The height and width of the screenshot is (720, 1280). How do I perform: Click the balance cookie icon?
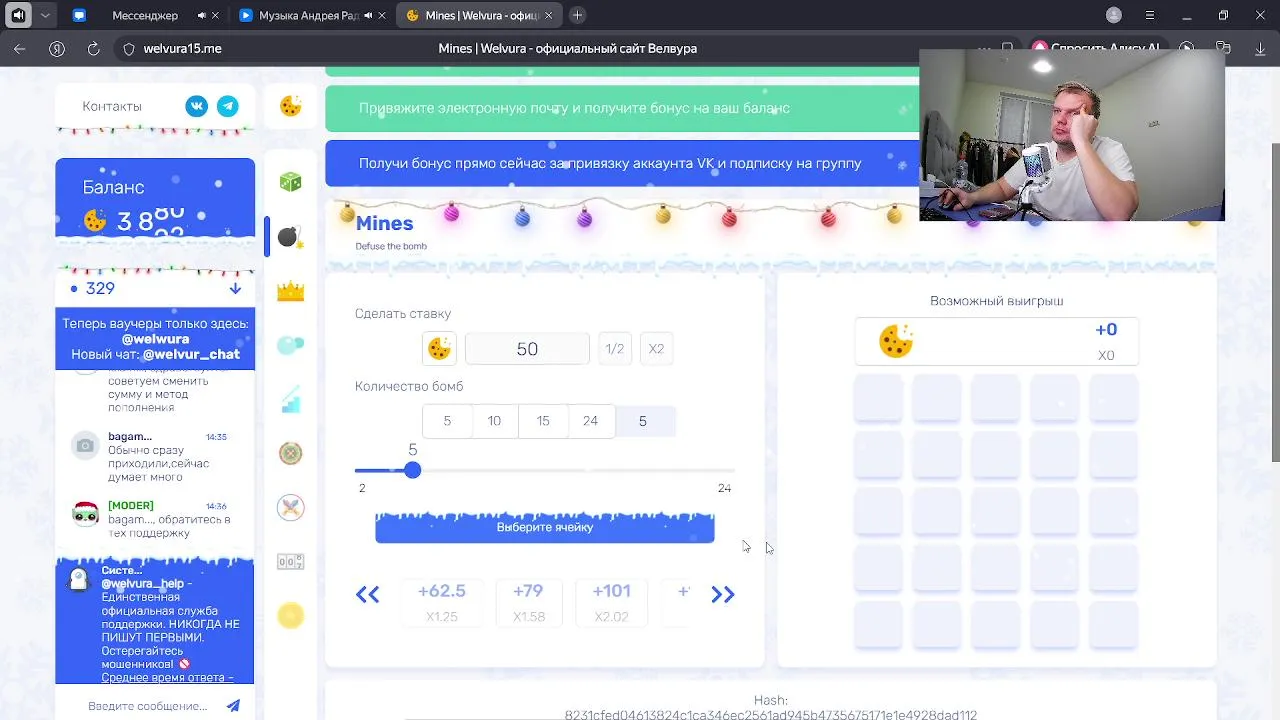[x=95, y=220]
